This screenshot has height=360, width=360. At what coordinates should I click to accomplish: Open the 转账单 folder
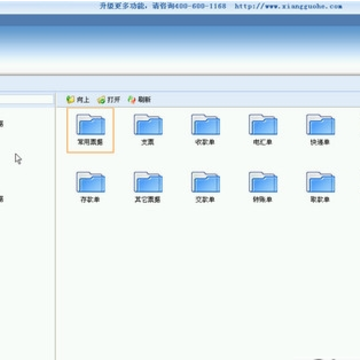click(263, 187)
